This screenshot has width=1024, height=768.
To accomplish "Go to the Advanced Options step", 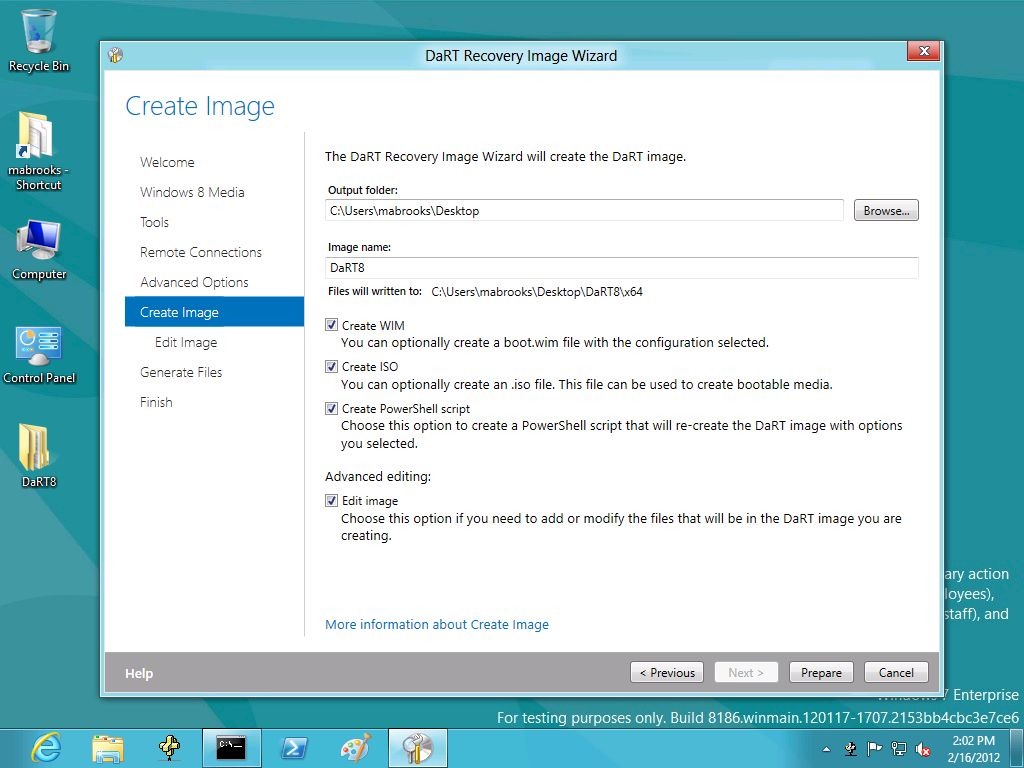I will tap(194, 282).
